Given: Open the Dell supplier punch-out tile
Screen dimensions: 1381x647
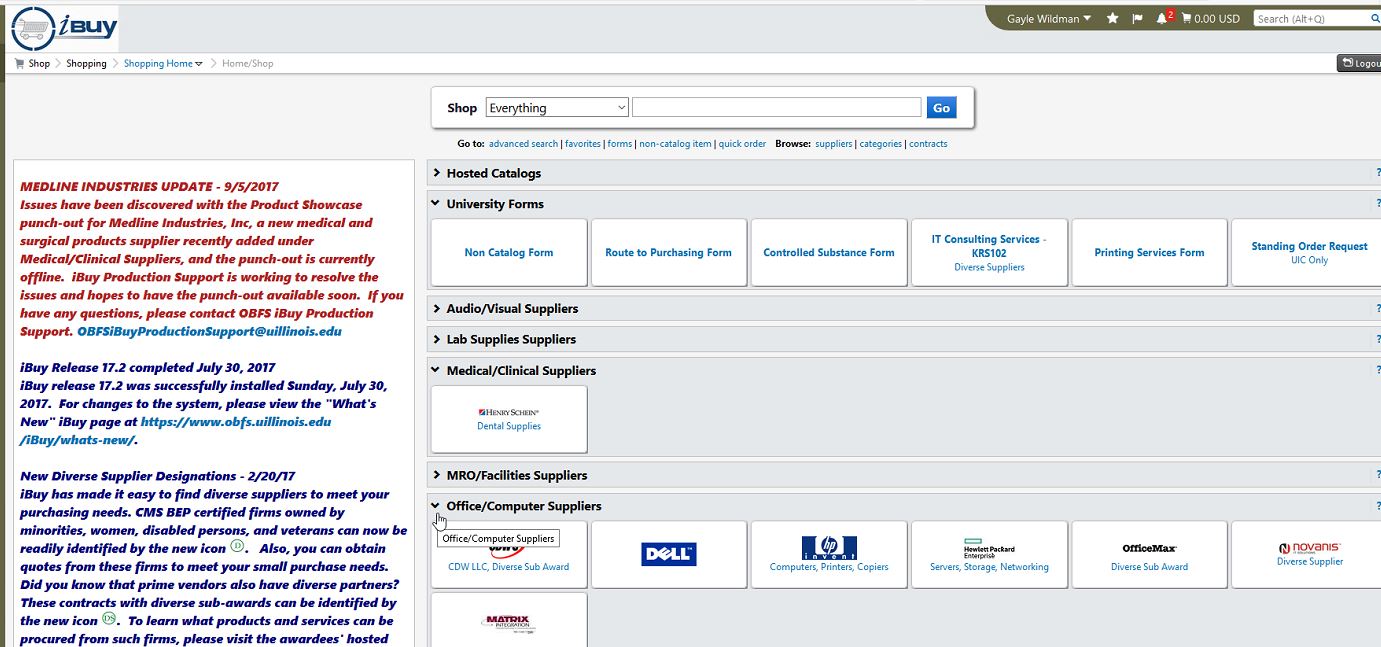Looking at the screenshot, I should click(669, 554).
